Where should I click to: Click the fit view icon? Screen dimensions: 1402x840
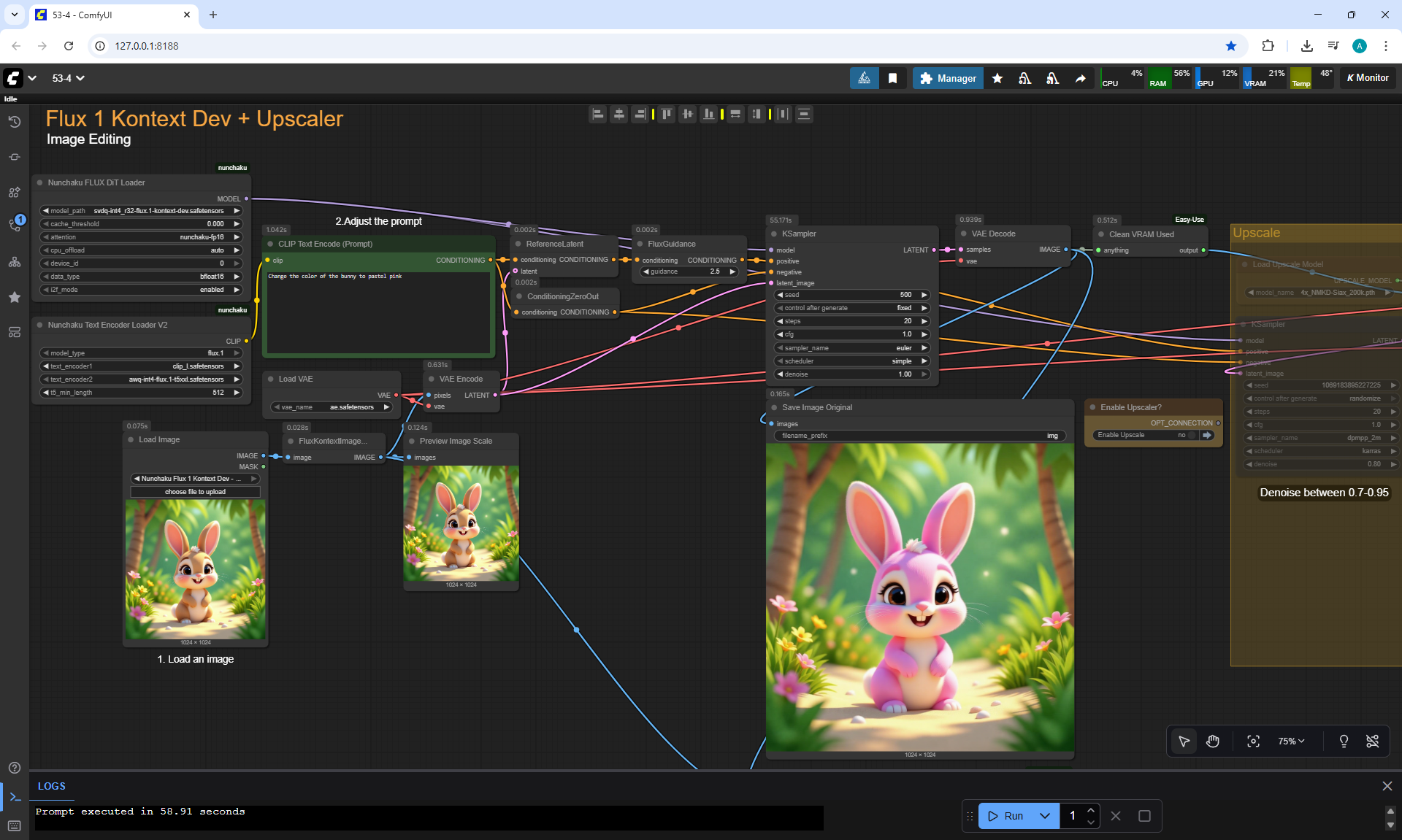pyautogui.click(x=1253, y=741)
